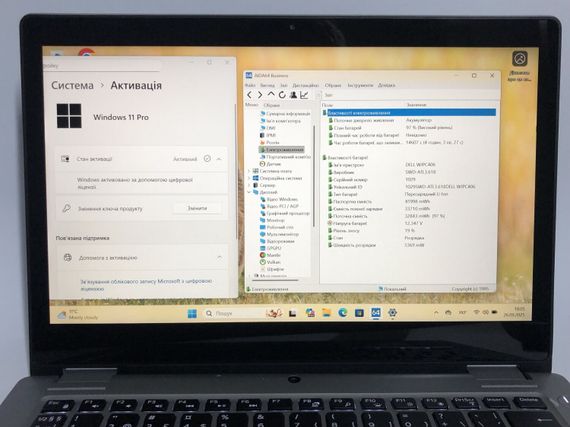This screenshot has height=427, width=570.
Task: Open Microsoft Edge from the taskbar
Action: click(342, 313)
